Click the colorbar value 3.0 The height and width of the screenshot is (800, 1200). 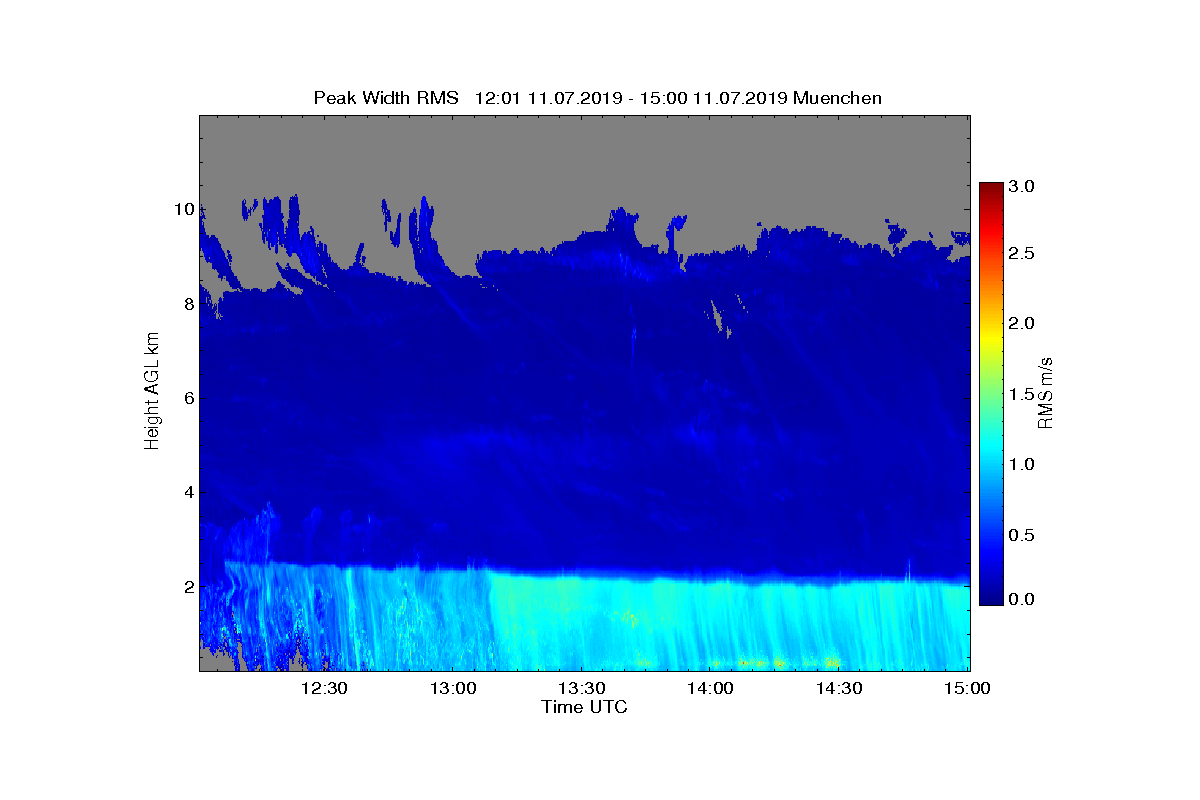tap(1021, 186)
